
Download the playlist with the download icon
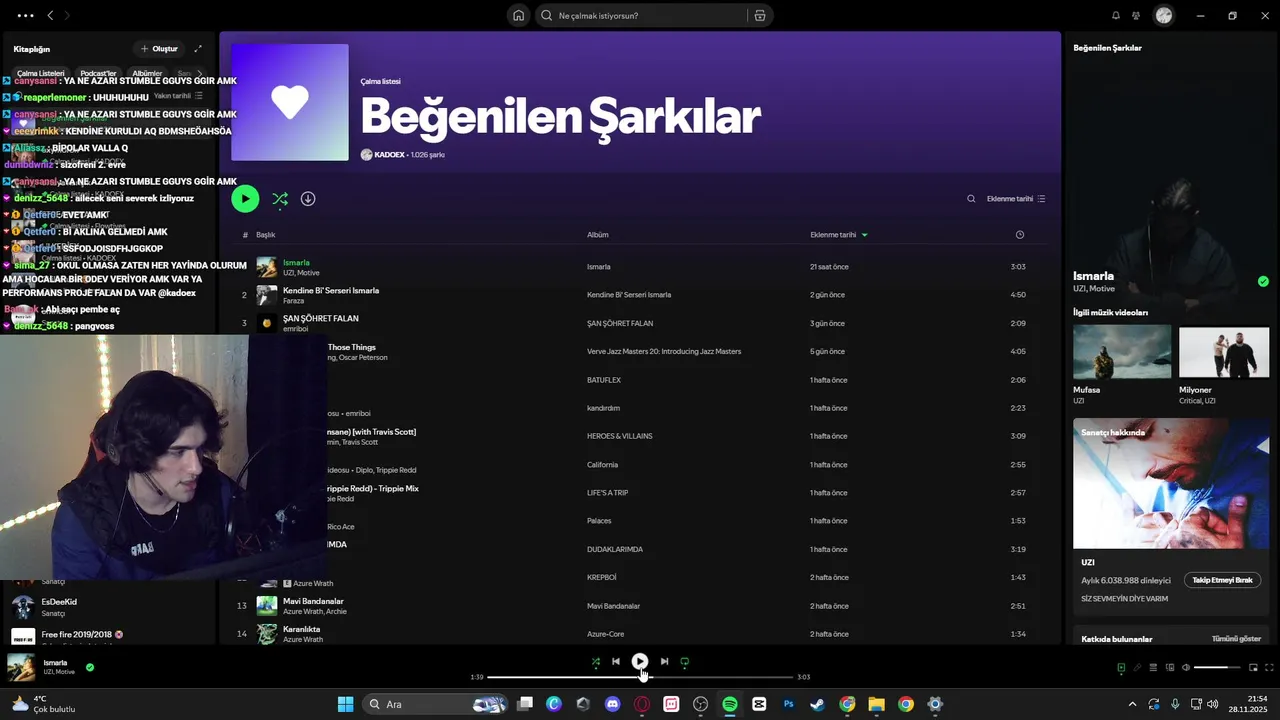[308, 199]
